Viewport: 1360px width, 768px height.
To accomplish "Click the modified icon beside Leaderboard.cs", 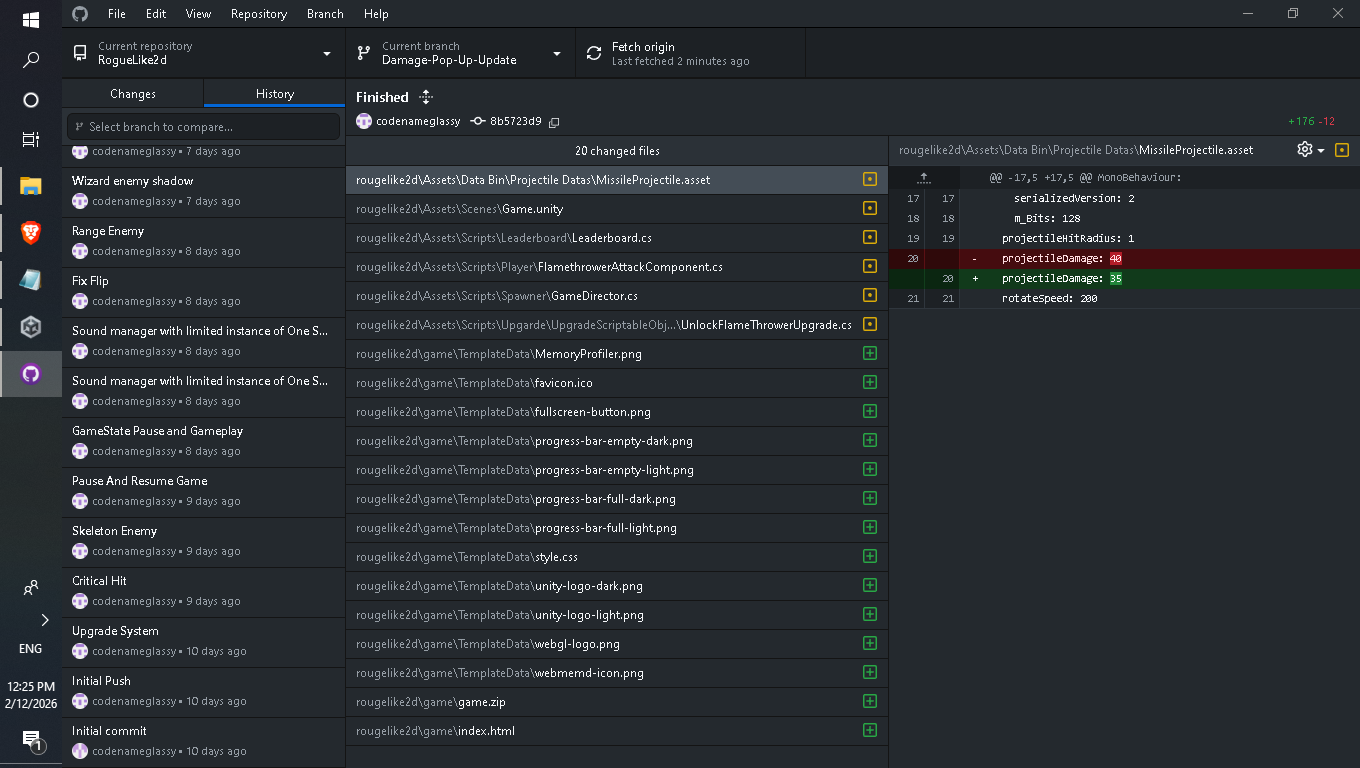I will (869, 238).
